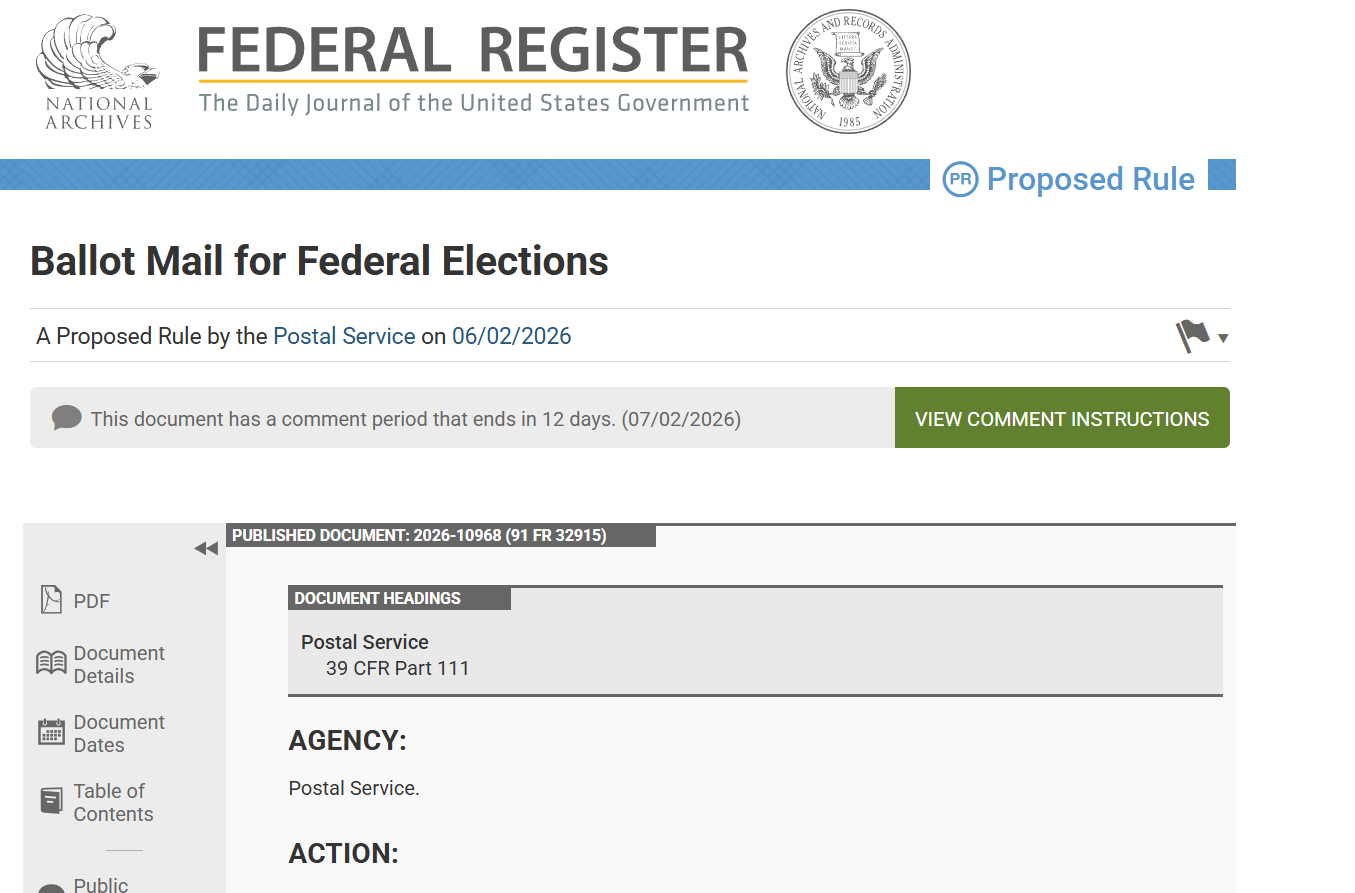Click the PR Proposed Rule circle icon
The image size is (1355, 893).
coord(960,179)
